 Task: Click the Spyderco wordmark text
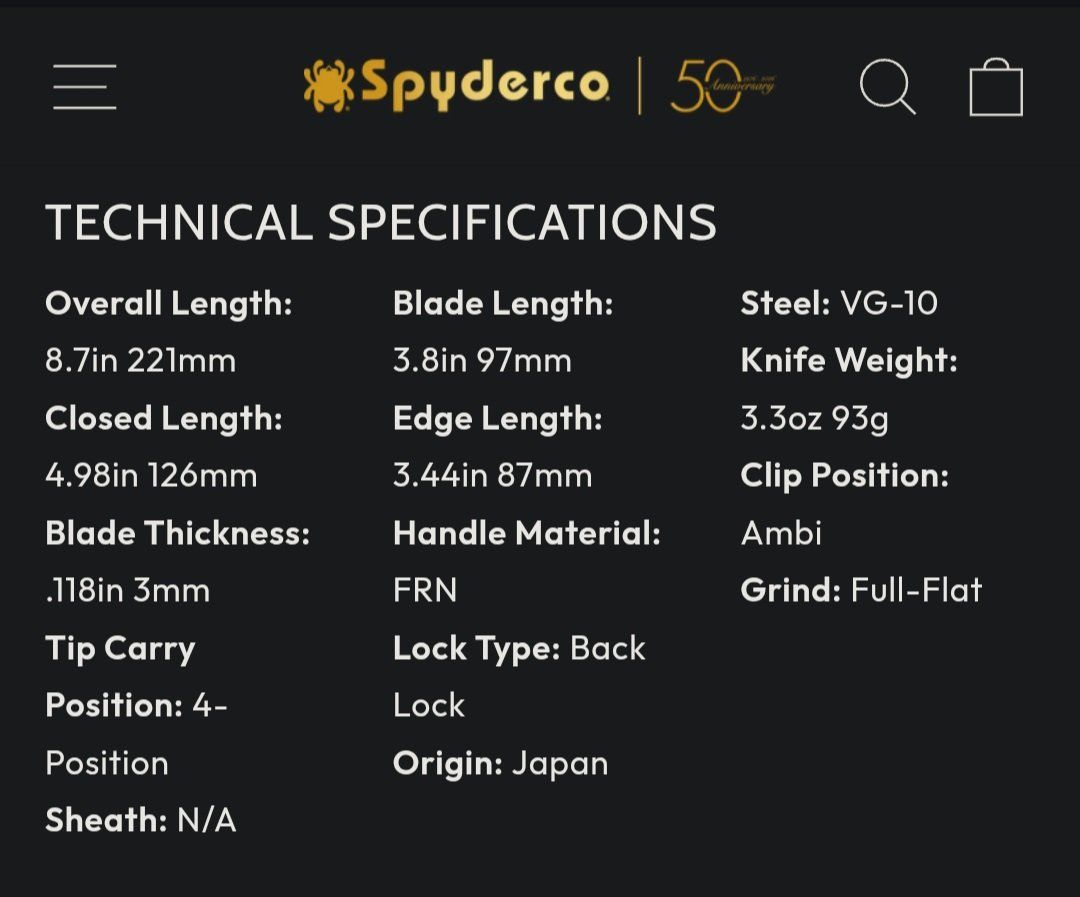484,85
